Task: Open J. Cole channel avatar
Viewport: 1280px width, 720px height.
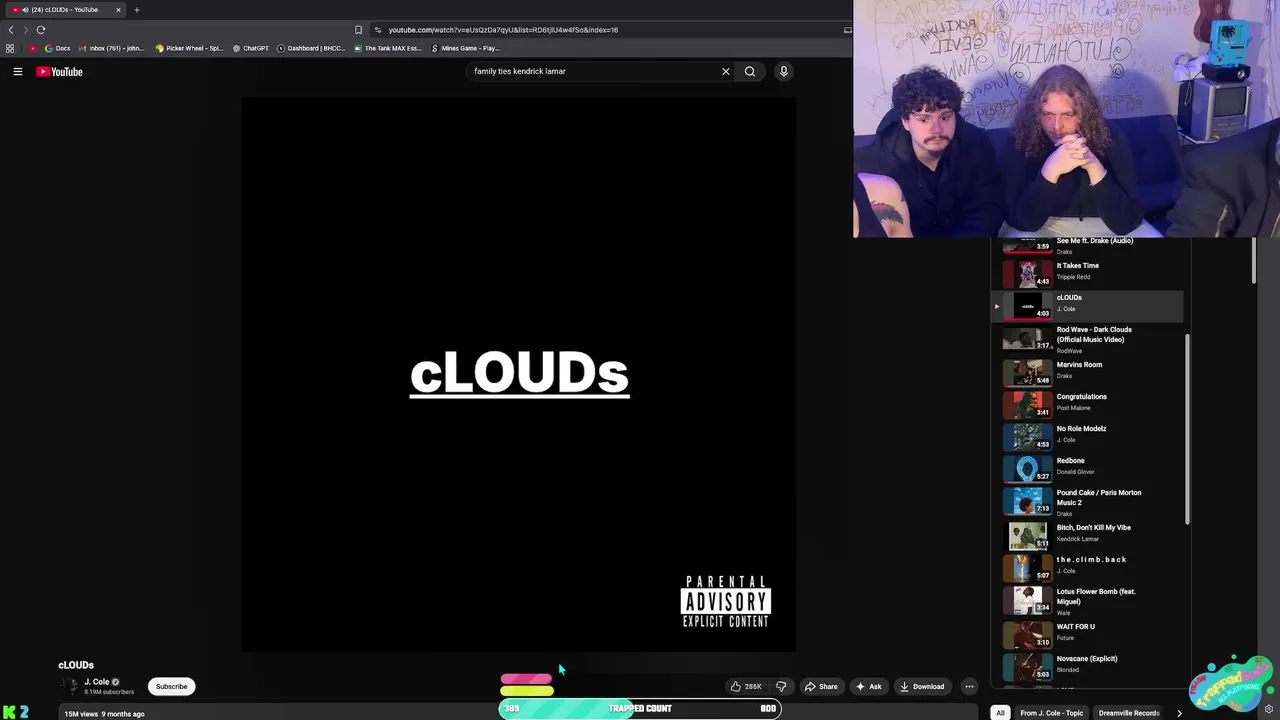Action: [x=70, y=686]
